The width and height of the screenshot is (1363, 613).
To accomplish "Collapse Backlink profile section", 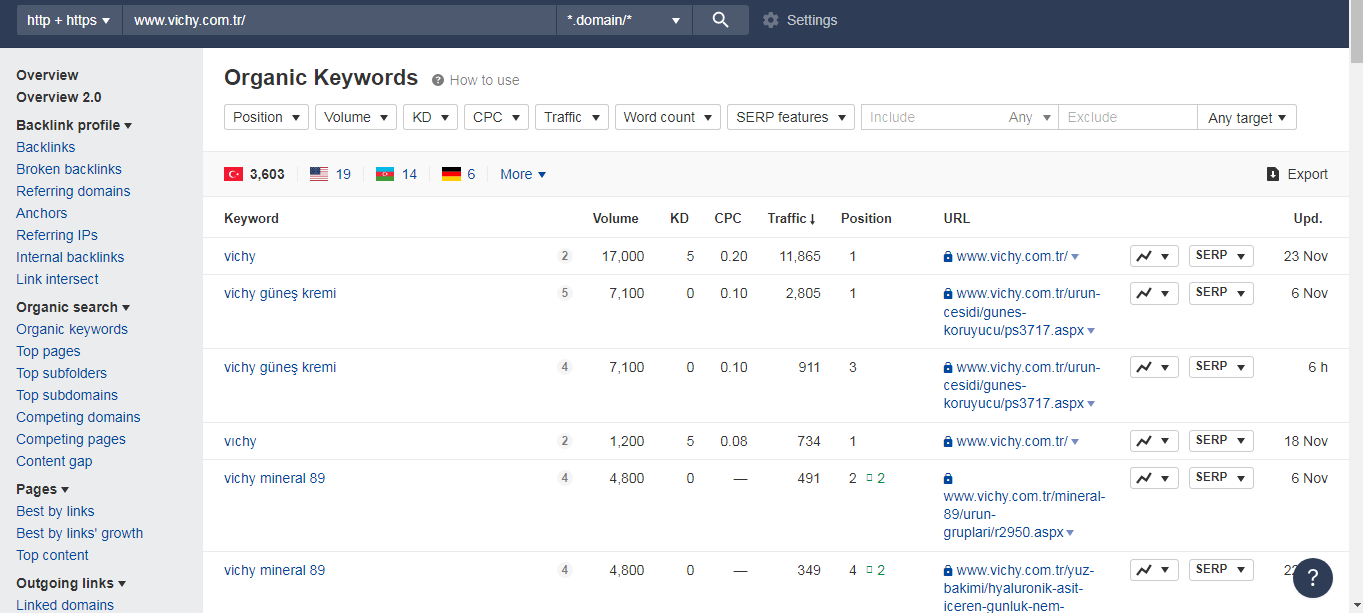I will pos(74,125).
